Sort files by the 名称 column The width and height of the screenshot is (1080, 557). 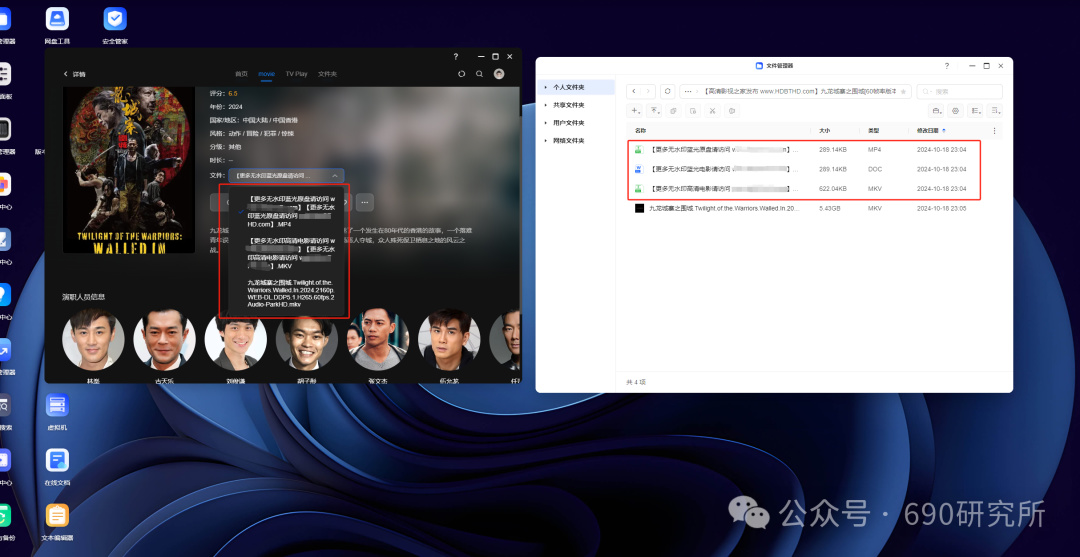click(641, 130)
